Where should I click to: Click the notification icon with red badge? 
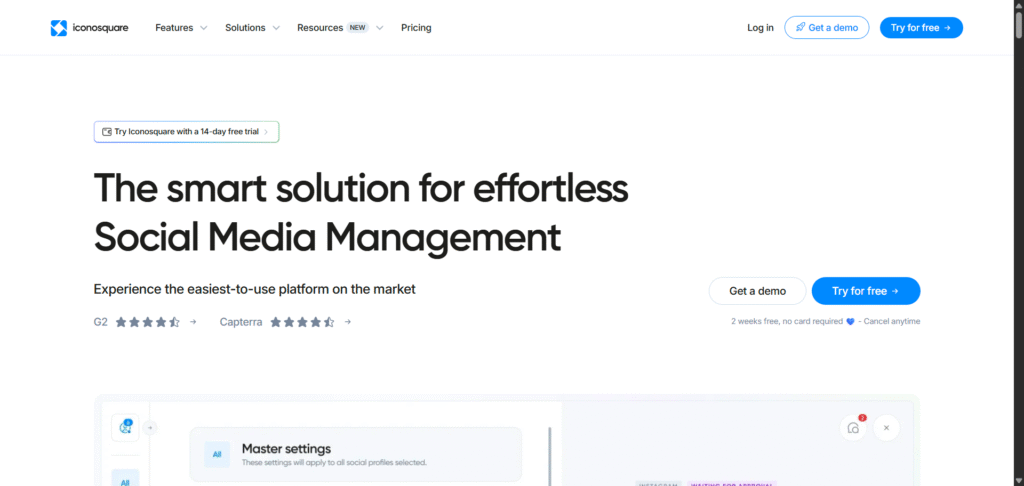[853, 428]
